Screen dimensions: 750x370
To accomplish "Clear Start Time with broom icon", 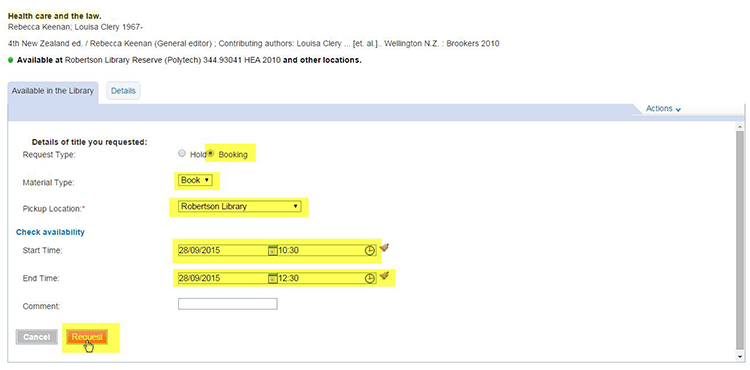I will tap(384, 248).
